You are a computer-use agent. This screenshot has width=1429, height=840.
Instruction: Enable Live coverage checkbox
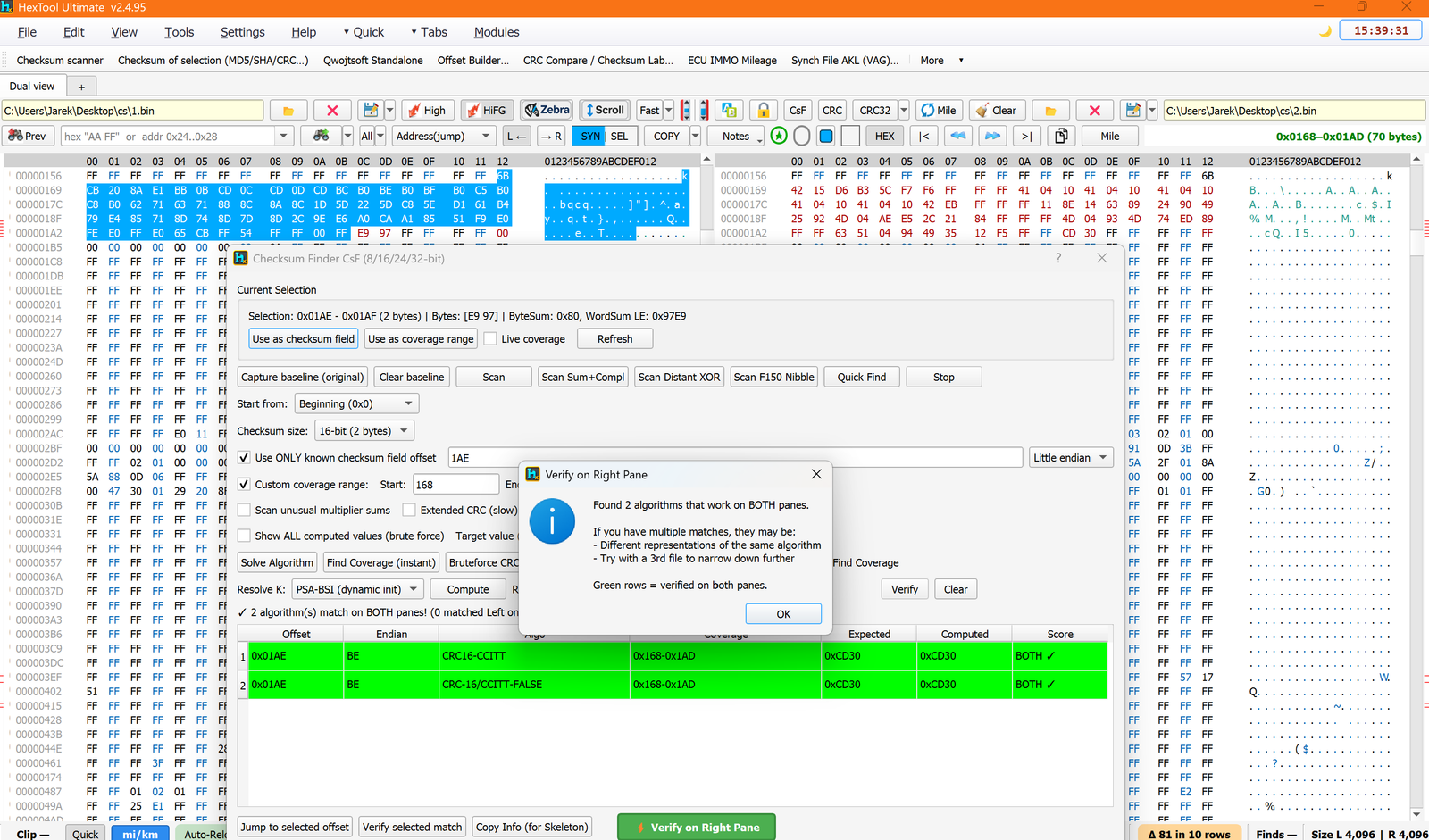490,339
